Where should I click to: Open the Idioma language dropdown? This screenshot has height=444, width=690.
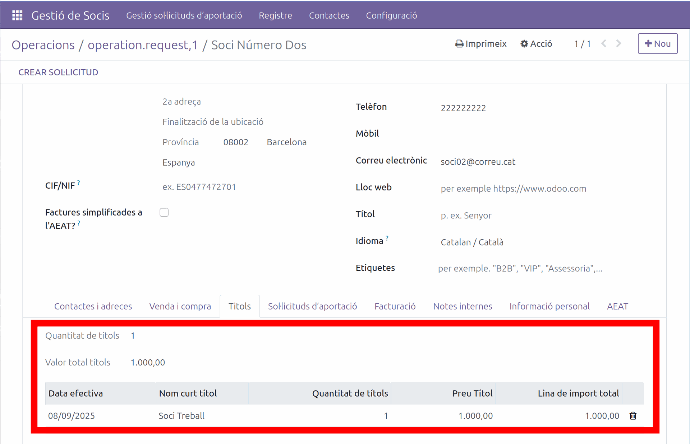click(x=520, y=242)
